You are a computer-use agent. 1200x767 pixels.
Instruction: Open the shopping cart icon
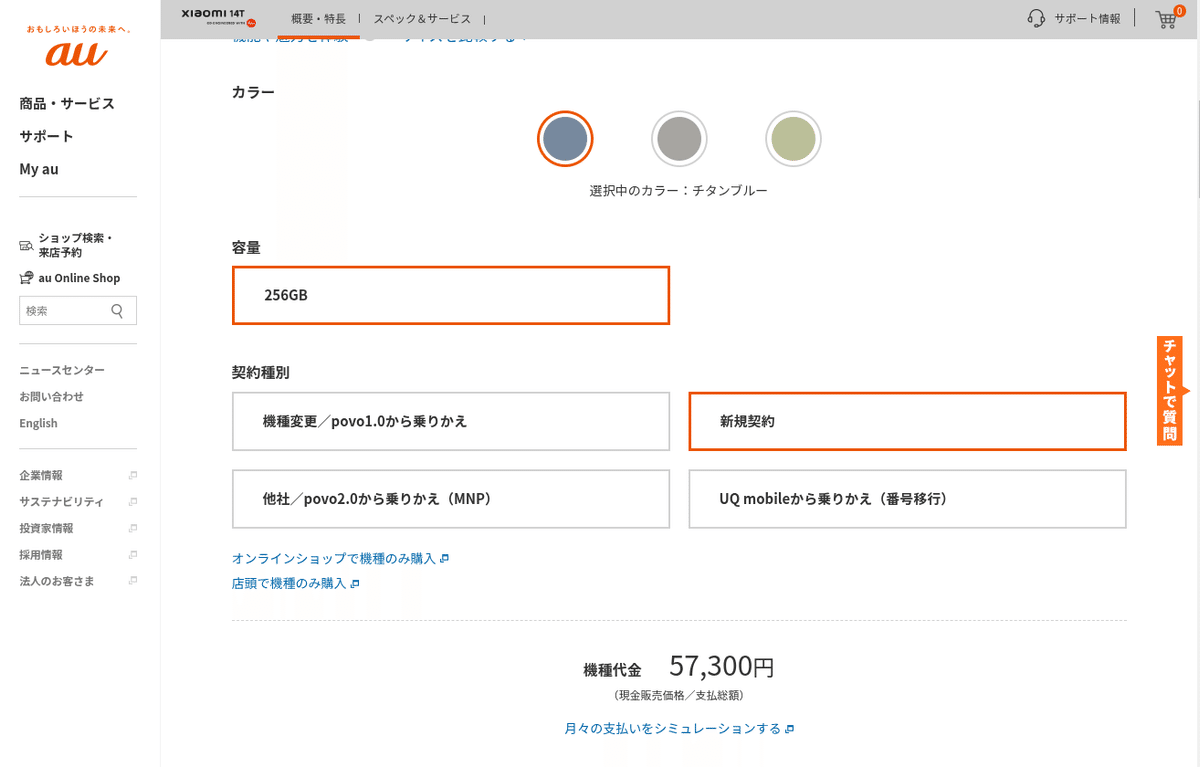coord(1166,19)
